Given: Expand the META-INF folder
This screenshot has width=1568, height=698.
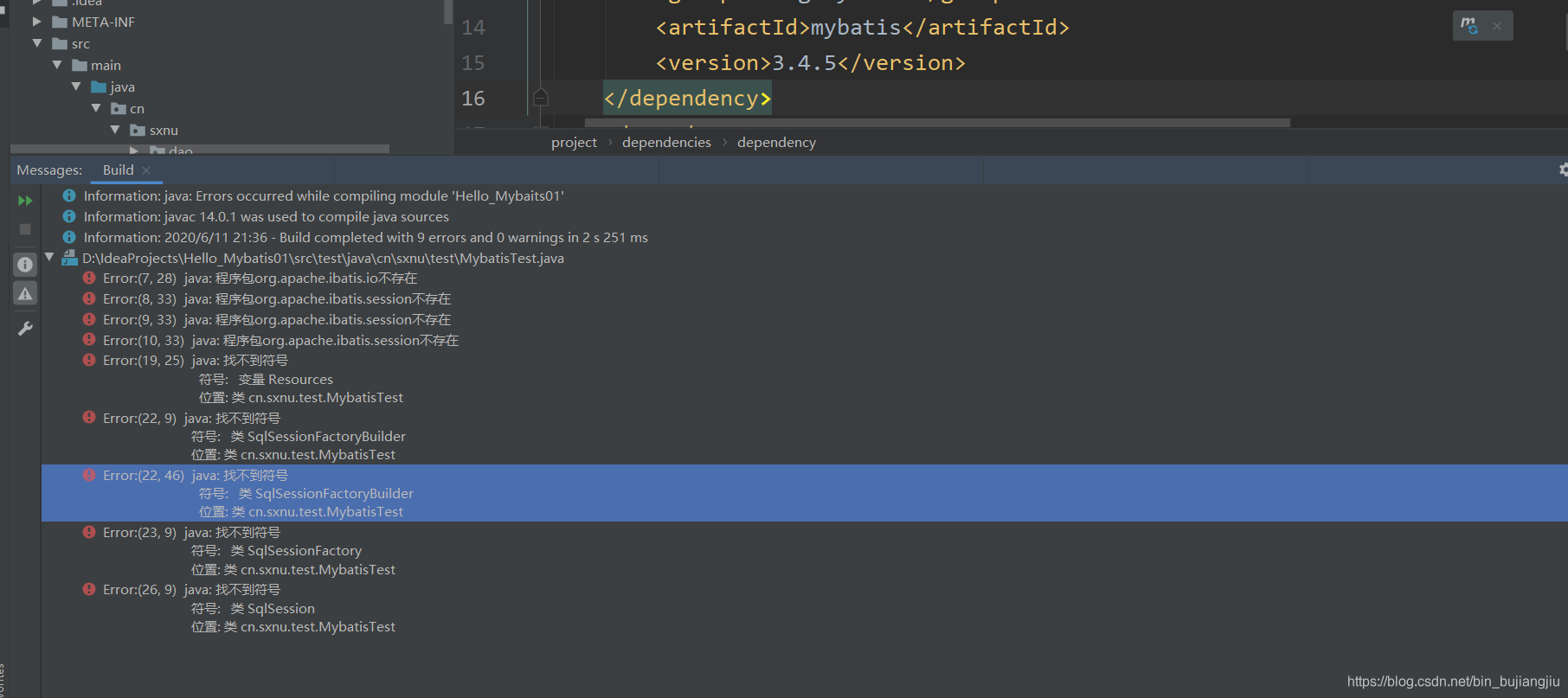Looking at the screenshot, I should 37,22.
